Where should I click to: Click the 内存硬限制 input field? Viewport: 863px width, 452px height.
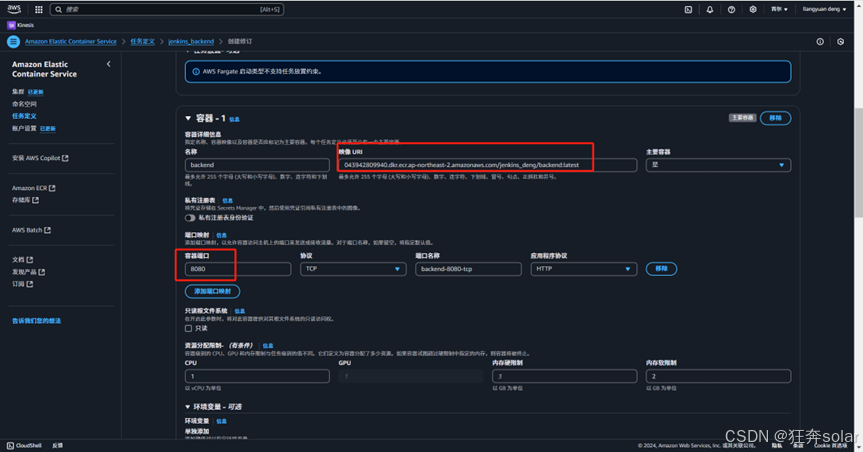tap(565, 376)
